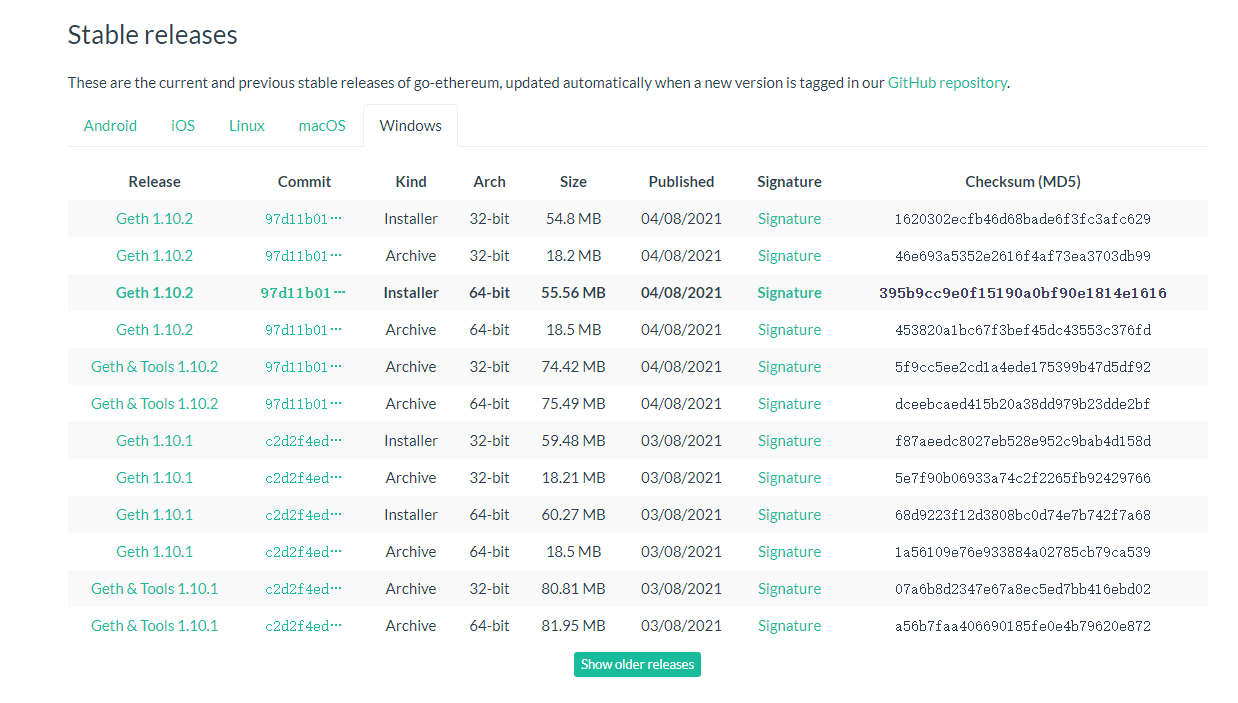Screen dimensions: 1238x703
Task: Download Geth 1.10.2 32-bit Installer
Action: tap(155, 219)
